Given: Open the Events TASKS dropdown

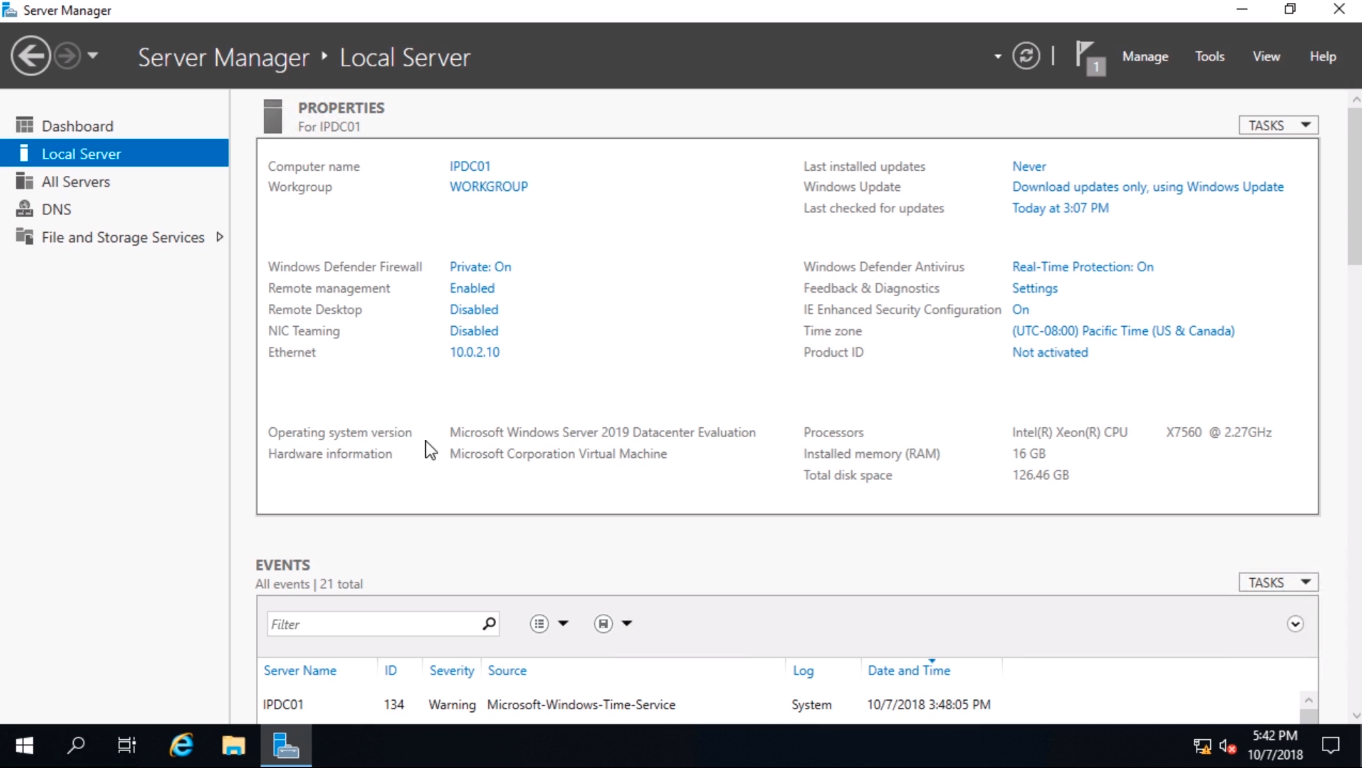Looking at the screenshot, I should click(x=1278, y=582).
